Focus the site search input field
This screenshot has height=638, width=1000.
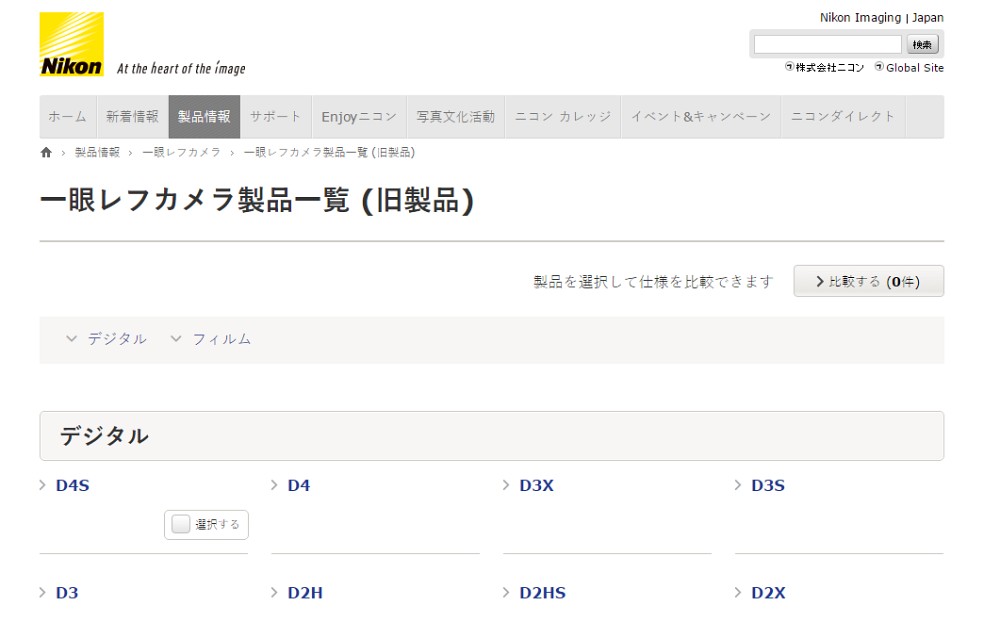click(x=828, y=45)
